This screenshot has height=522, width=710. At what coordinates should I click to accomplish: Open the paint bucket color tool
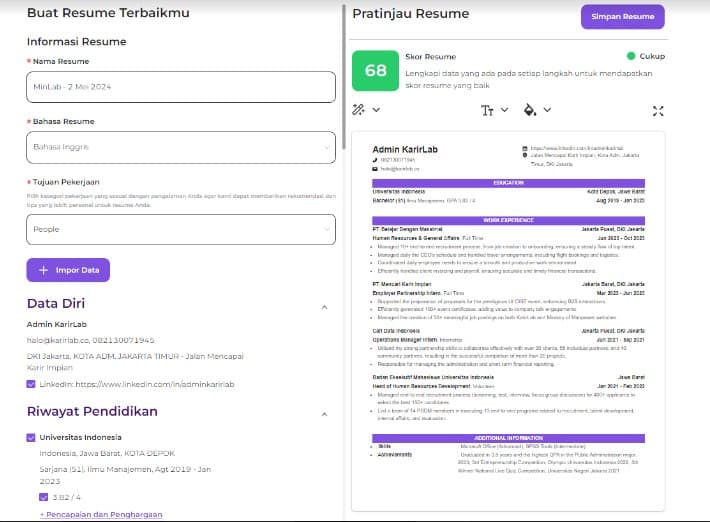pos(529,110)
